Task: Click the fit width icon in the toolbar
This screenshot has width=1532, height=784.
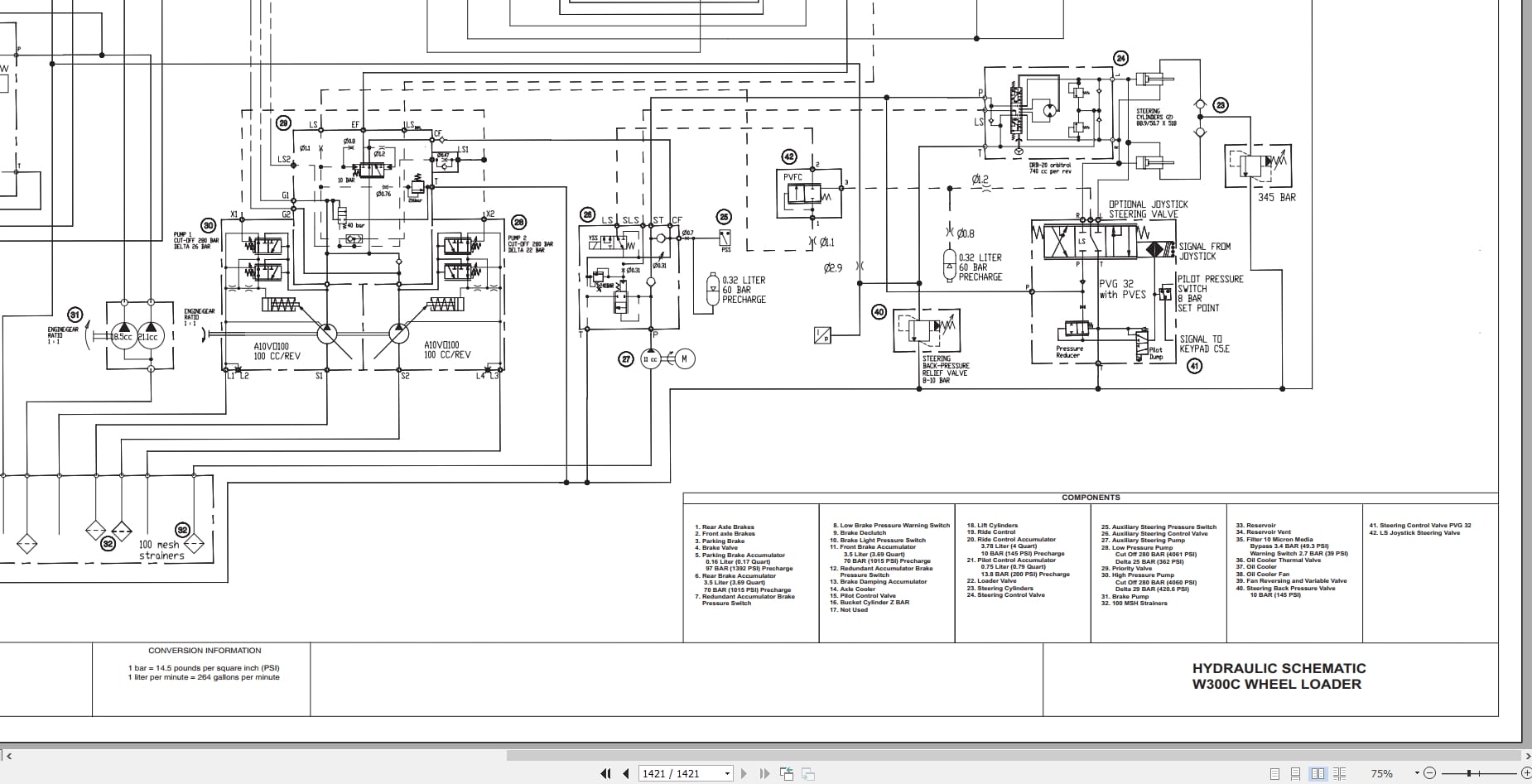Action: [807, 773]
